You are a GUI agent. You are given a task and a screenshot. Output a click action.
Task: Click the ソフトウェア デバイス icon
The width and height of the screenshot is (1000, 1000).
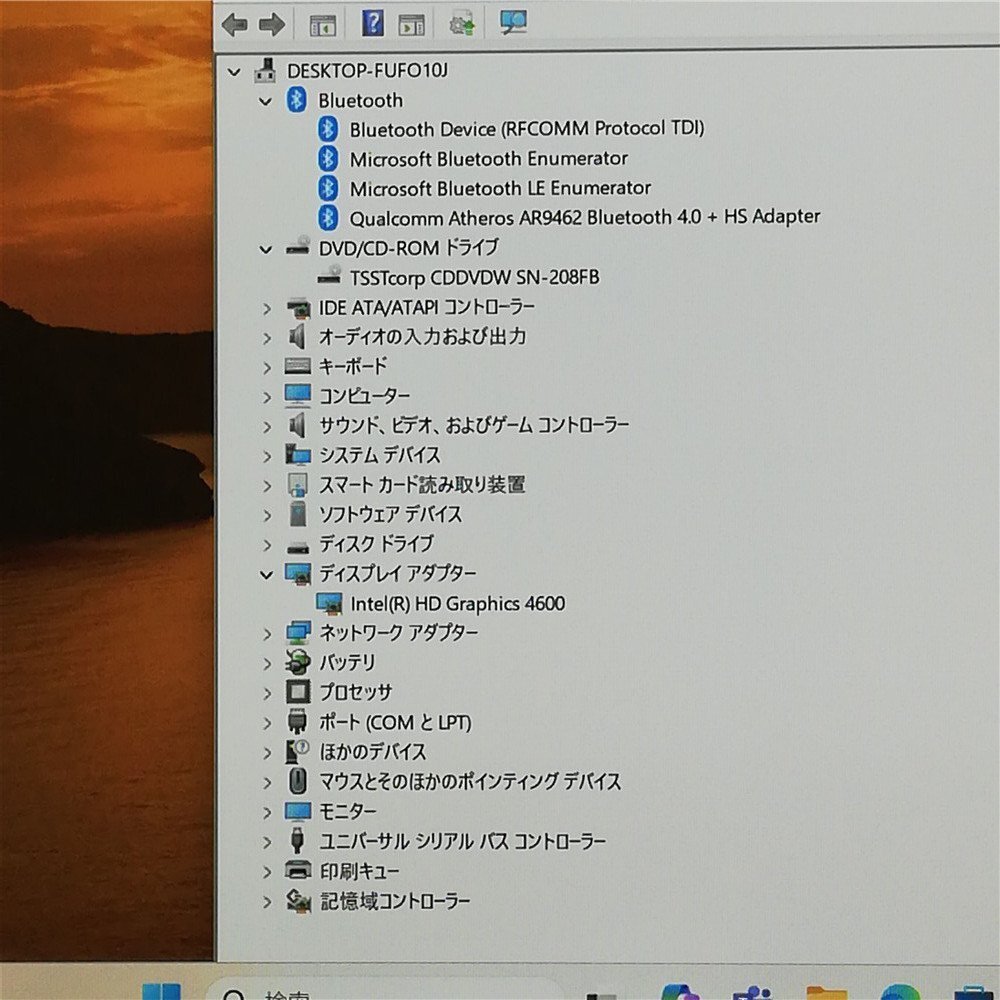(x=298, y=514)
